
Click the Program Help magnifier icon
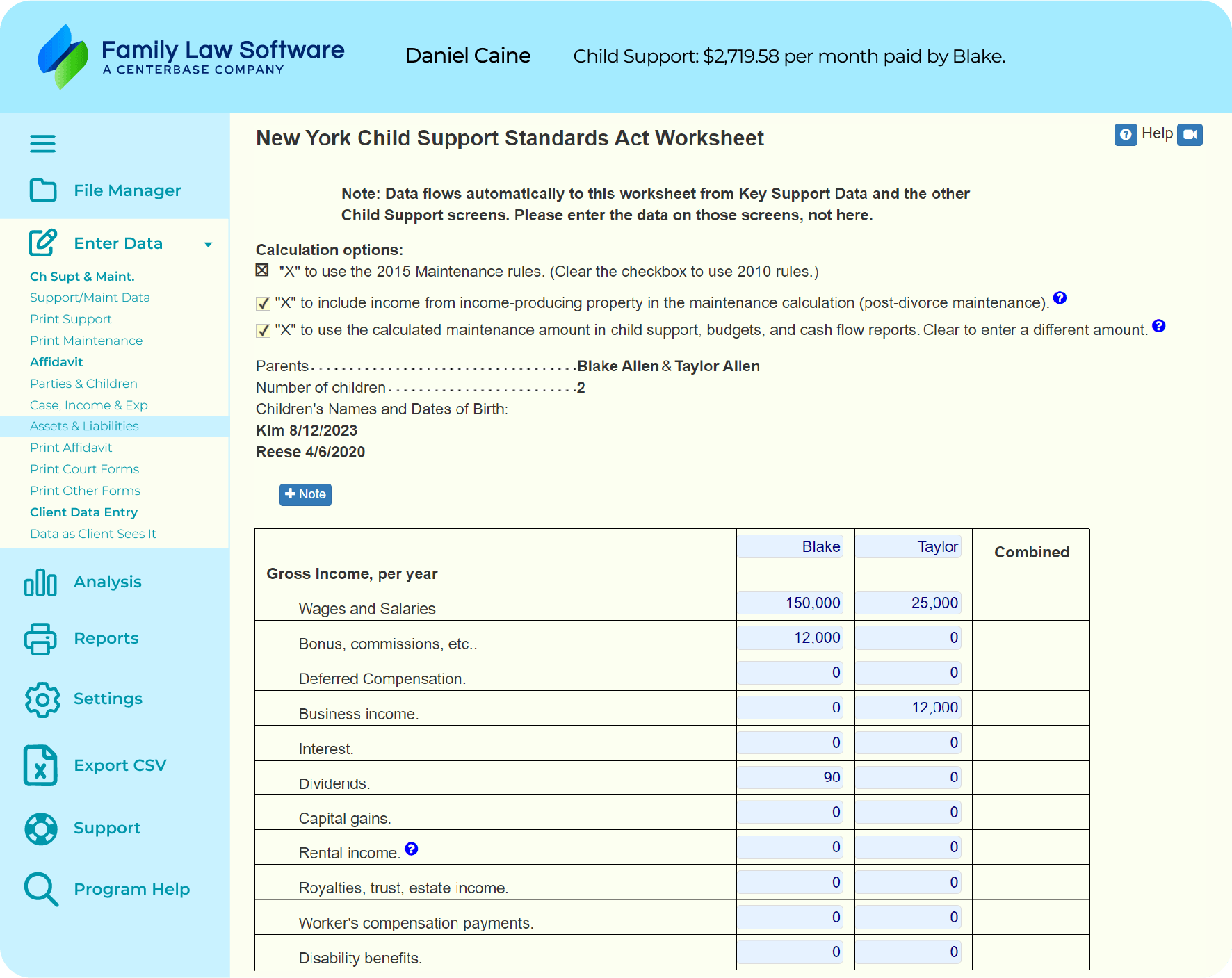(x=41, y=889)
